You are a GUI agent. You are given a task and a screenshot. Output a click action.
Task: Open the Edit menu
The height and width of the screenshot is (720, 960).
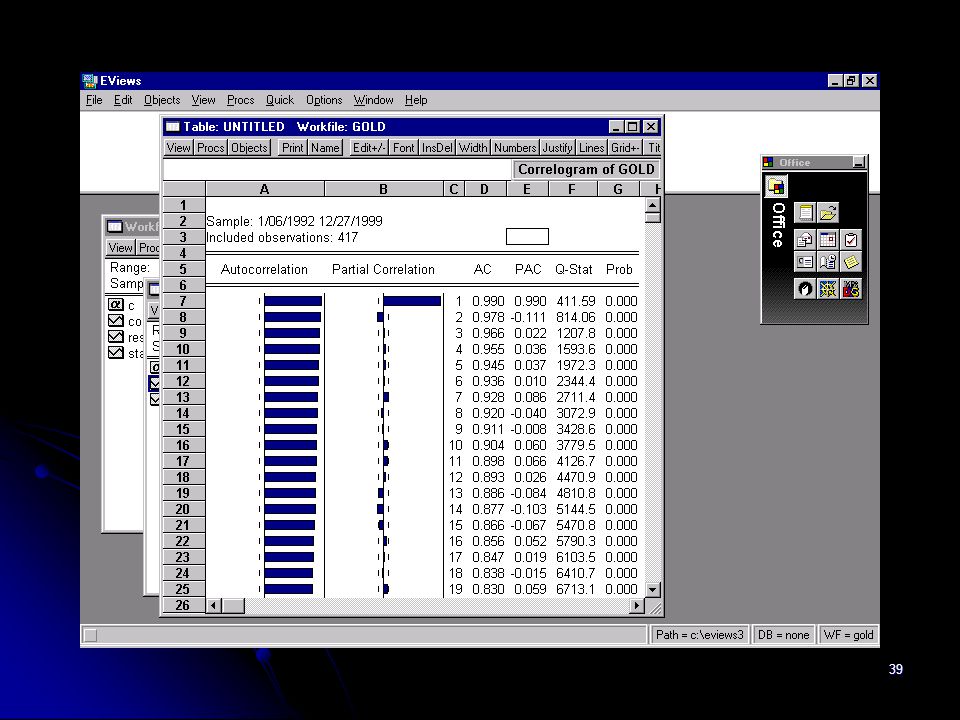(x=122, y=100)
